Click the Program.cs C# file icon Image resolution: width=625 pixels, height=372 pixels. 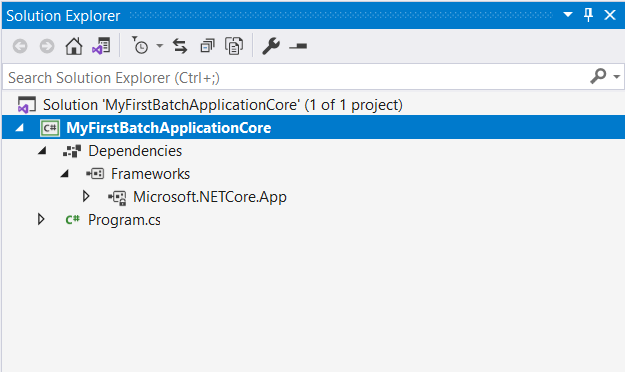[73, 220]
